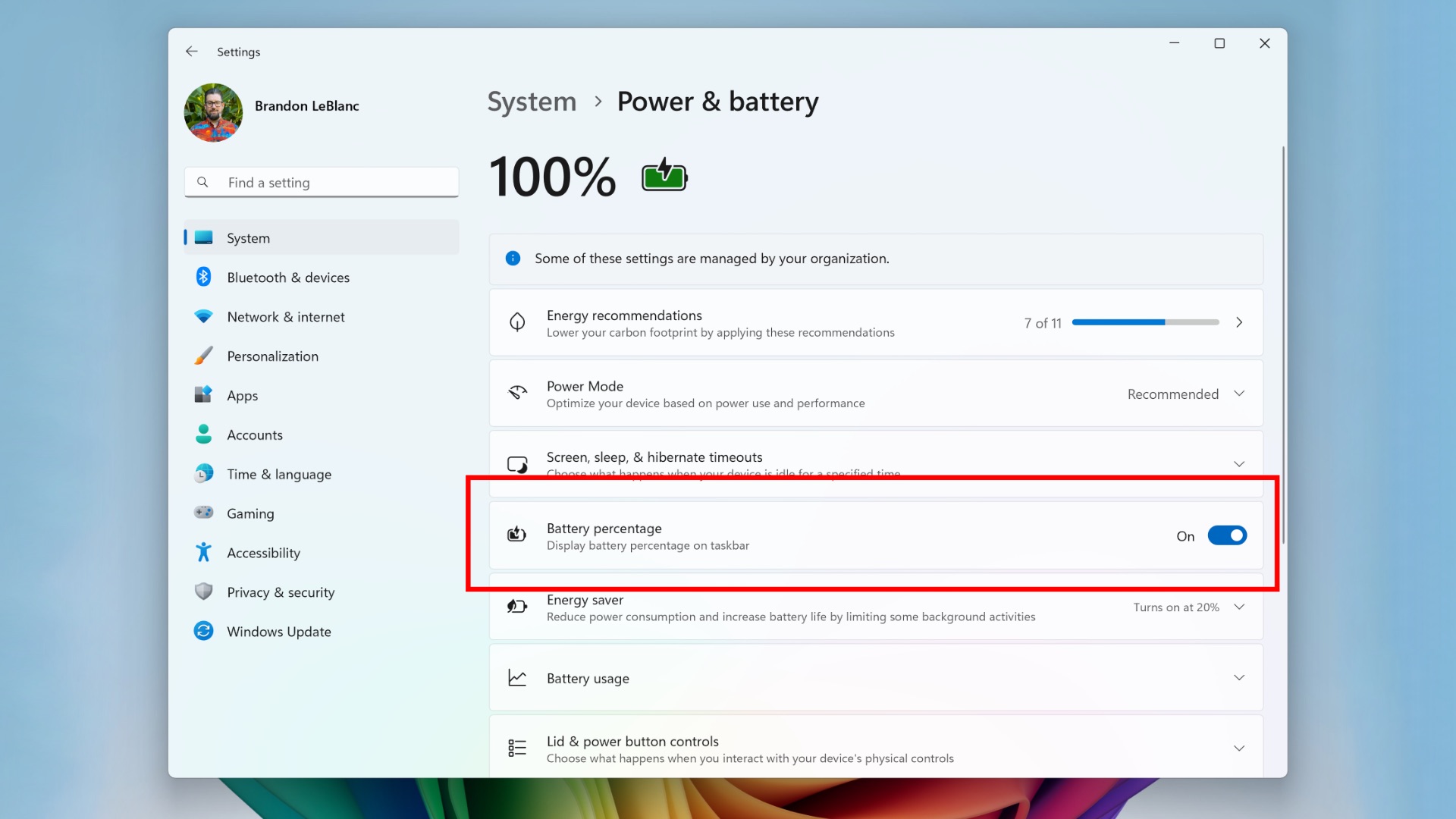Click the Personalization paintbrush icon
This screenshot has height=819, width=1456.
coord(203,356)
